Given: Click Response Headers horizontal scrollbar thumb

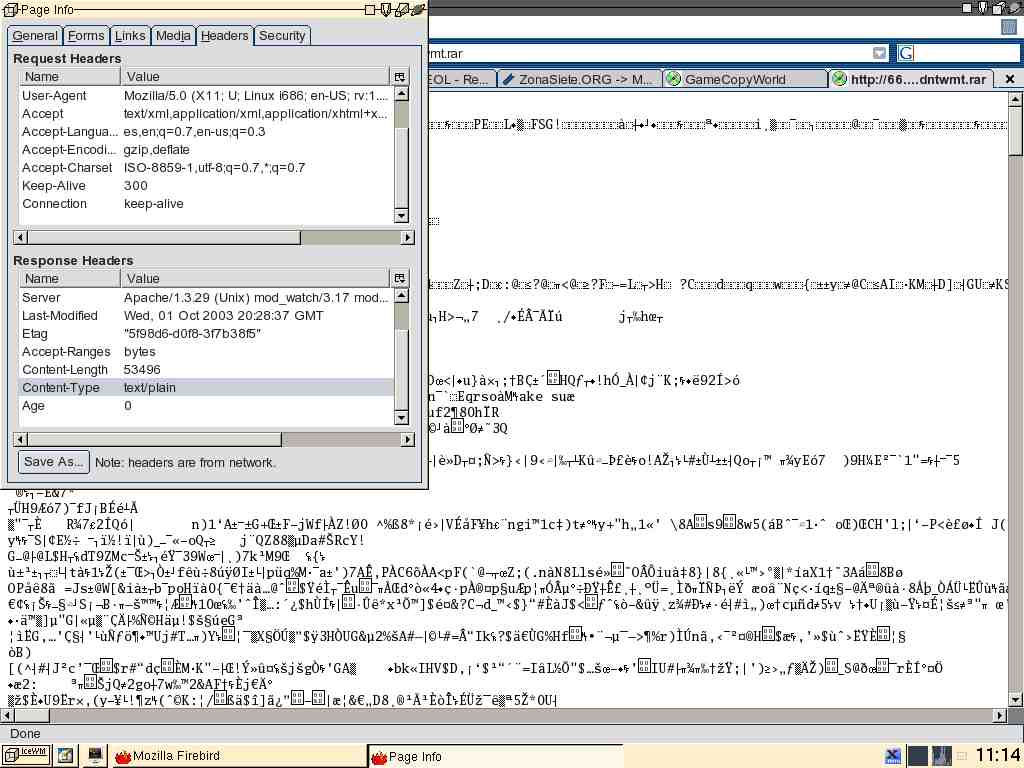Looking at the screenshot, I should 155,440.
